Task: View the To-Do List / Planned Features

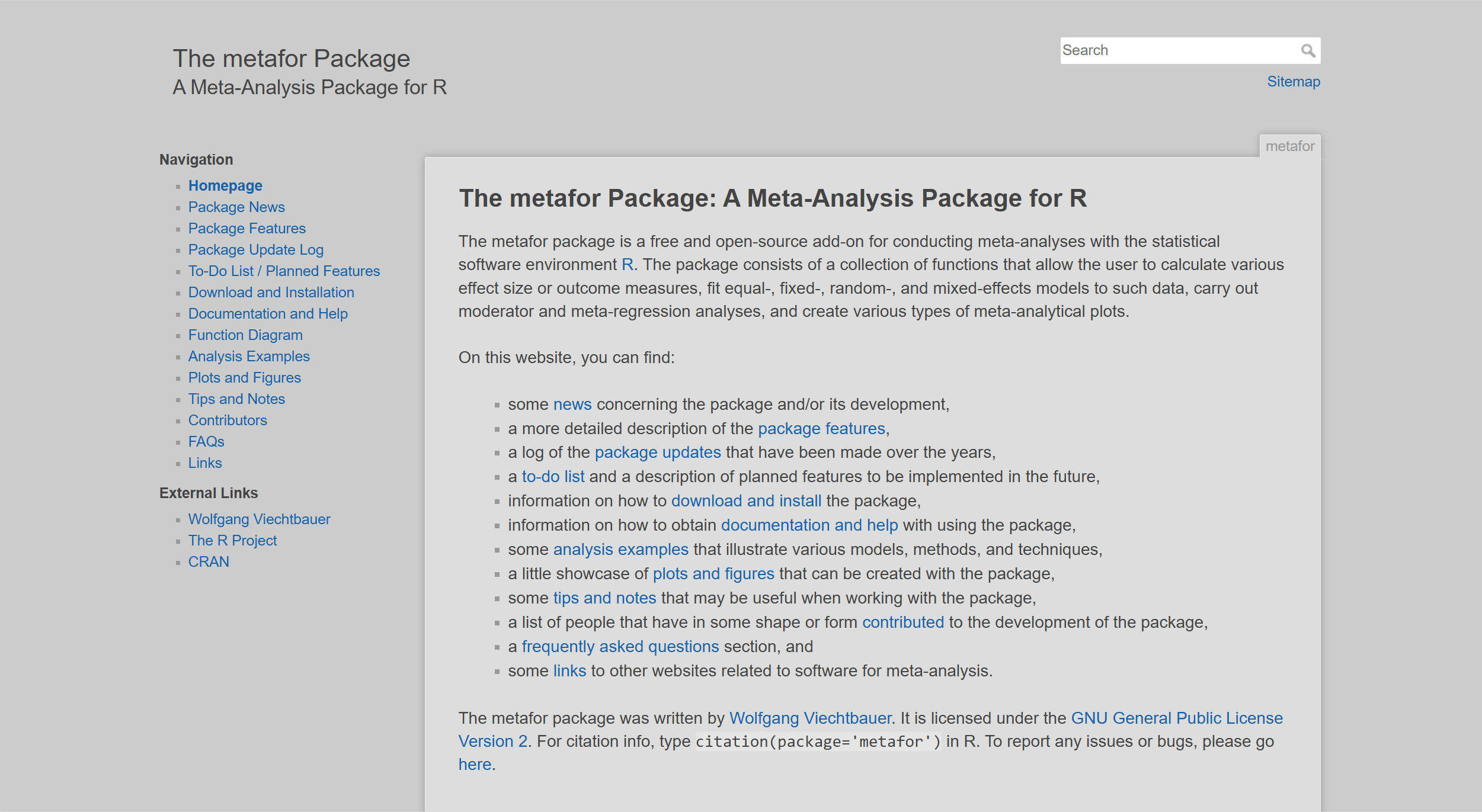Action: coord(284,271)
